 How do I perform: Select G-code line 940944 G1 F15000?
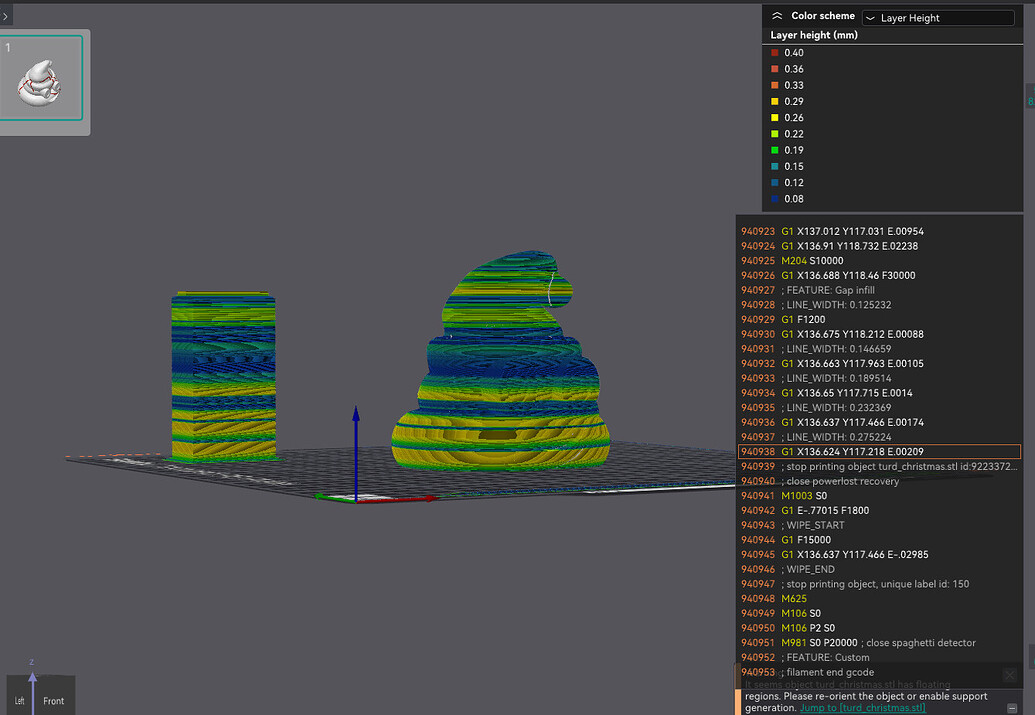(879, 540)
